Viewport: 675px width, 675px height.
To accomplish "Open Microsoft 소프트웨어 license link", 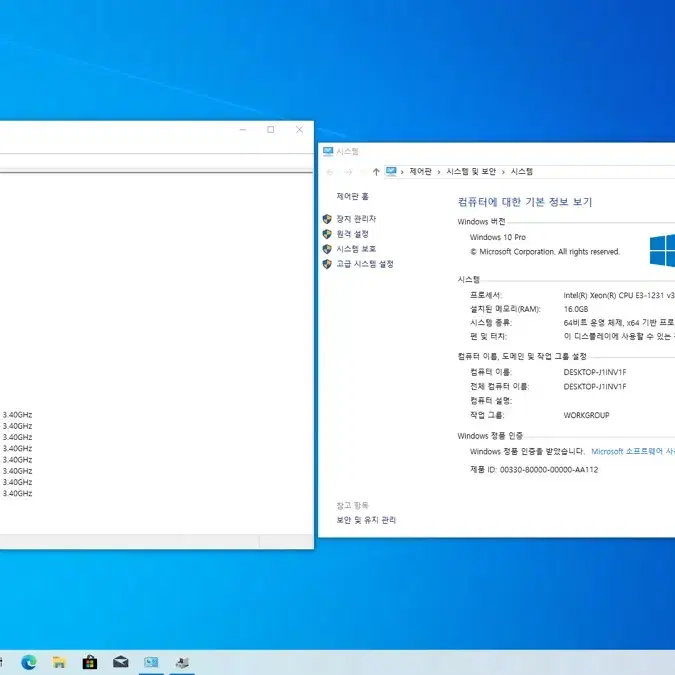I will tap(633, 452).
